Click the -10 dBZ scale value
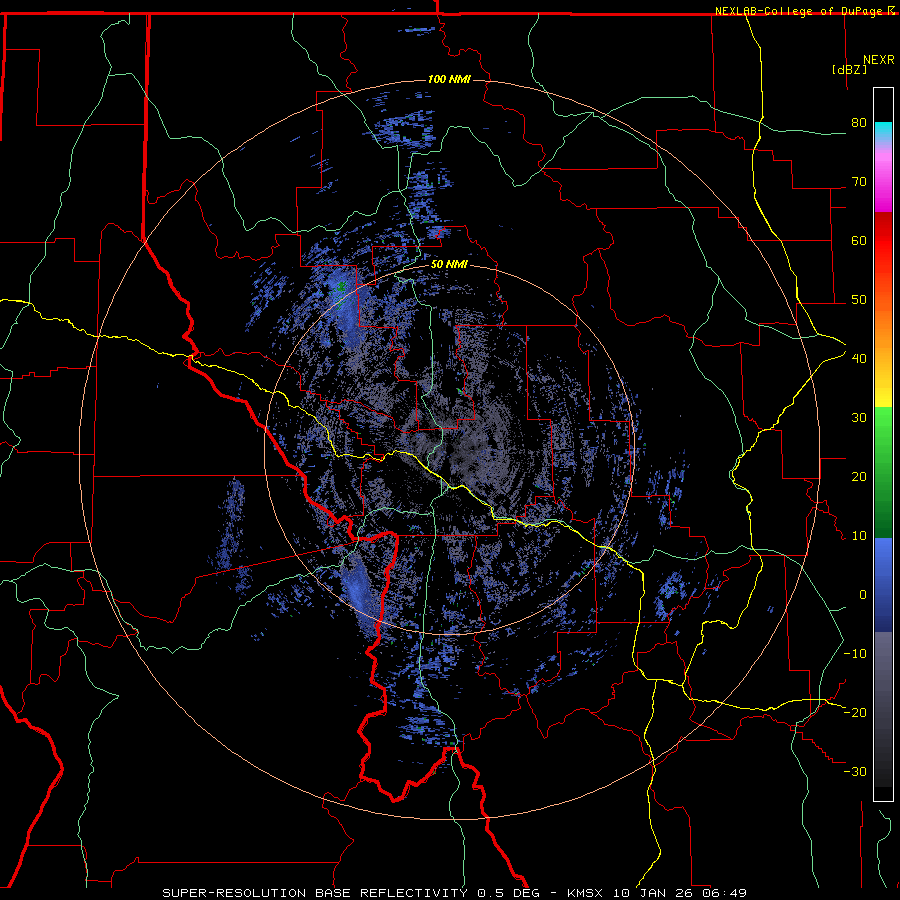 [855, 654]
